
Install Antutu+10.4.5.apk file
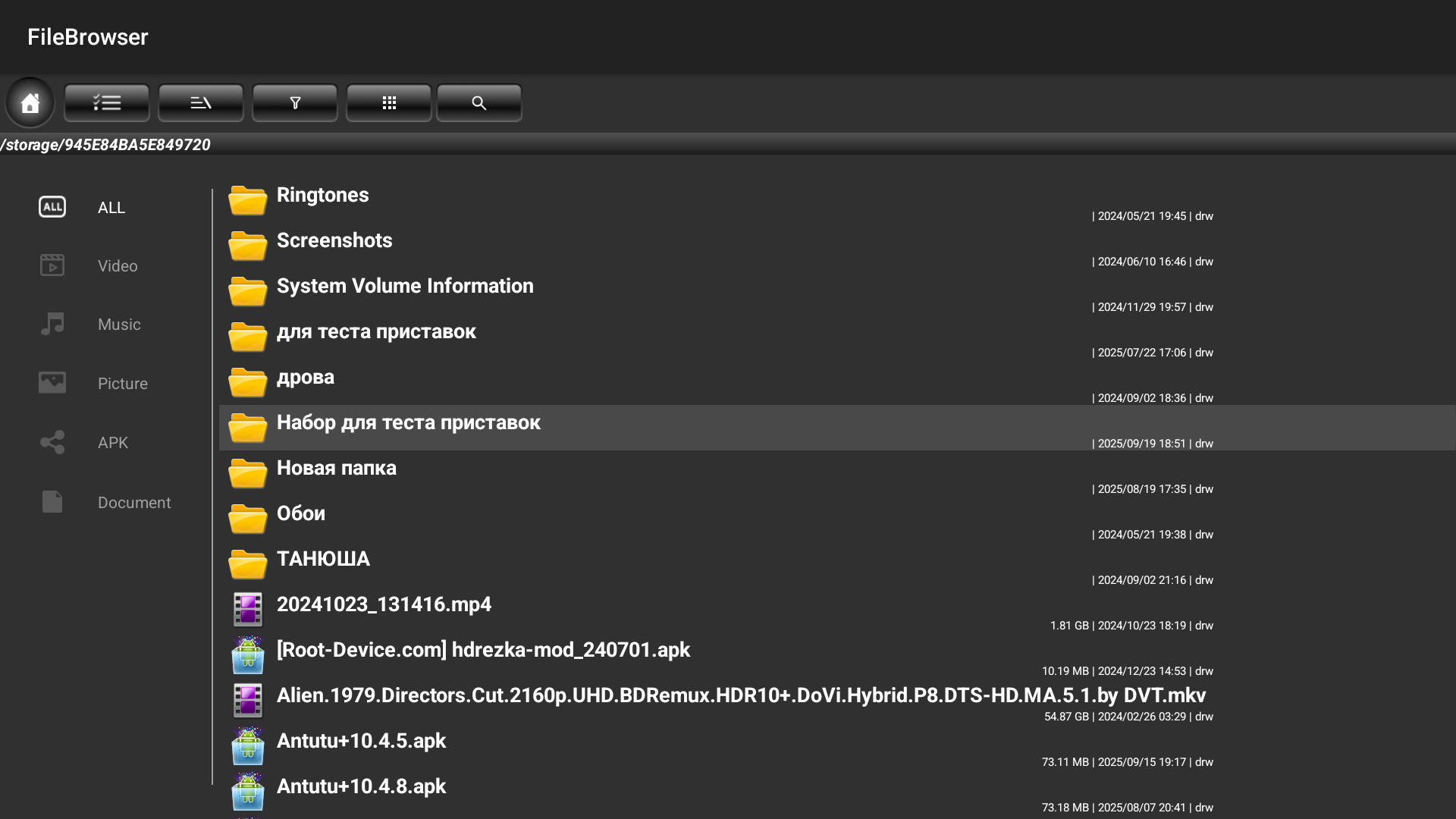[x=361, y=742]
